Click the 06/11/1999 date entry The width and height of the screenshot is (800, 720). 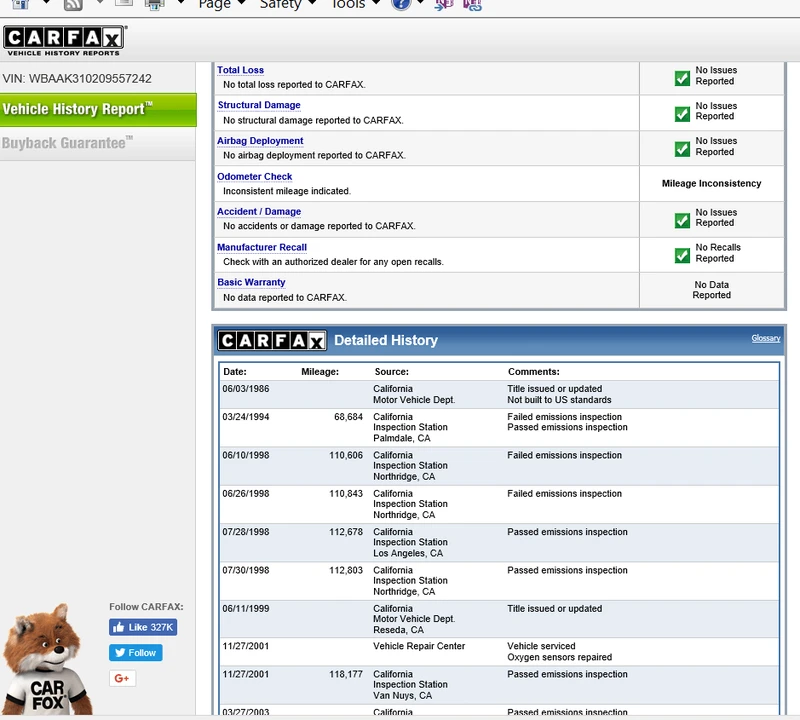click(x=246, y=609)
